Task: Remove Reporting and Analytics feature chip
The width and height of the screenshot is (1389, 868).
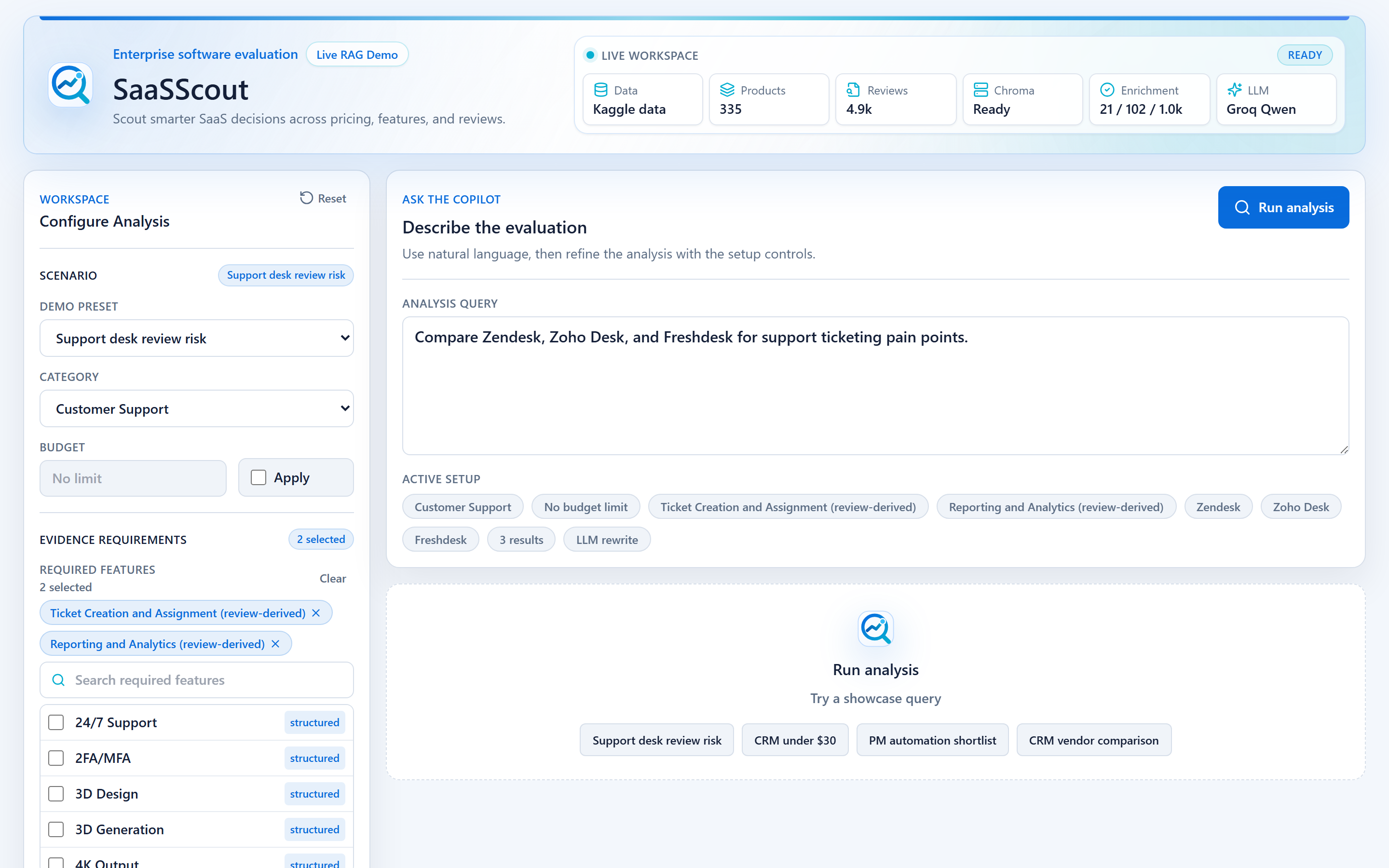Action: click(x=275, y=644)
